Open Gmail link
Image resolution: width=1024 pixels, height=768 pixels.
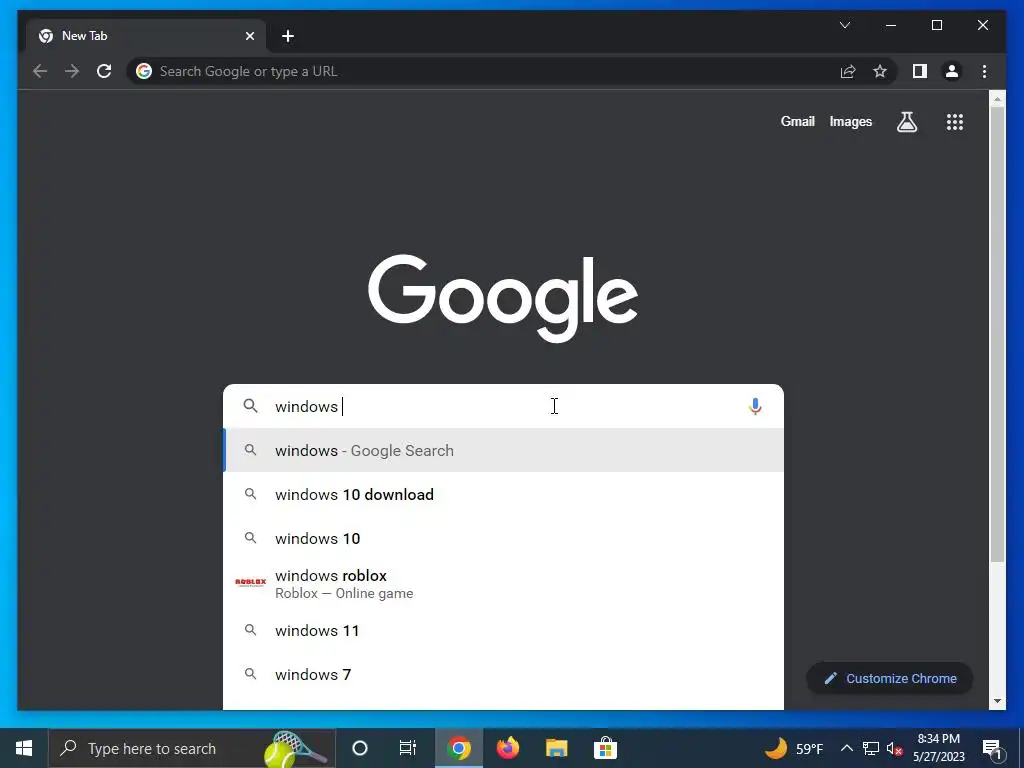[797, 121]
